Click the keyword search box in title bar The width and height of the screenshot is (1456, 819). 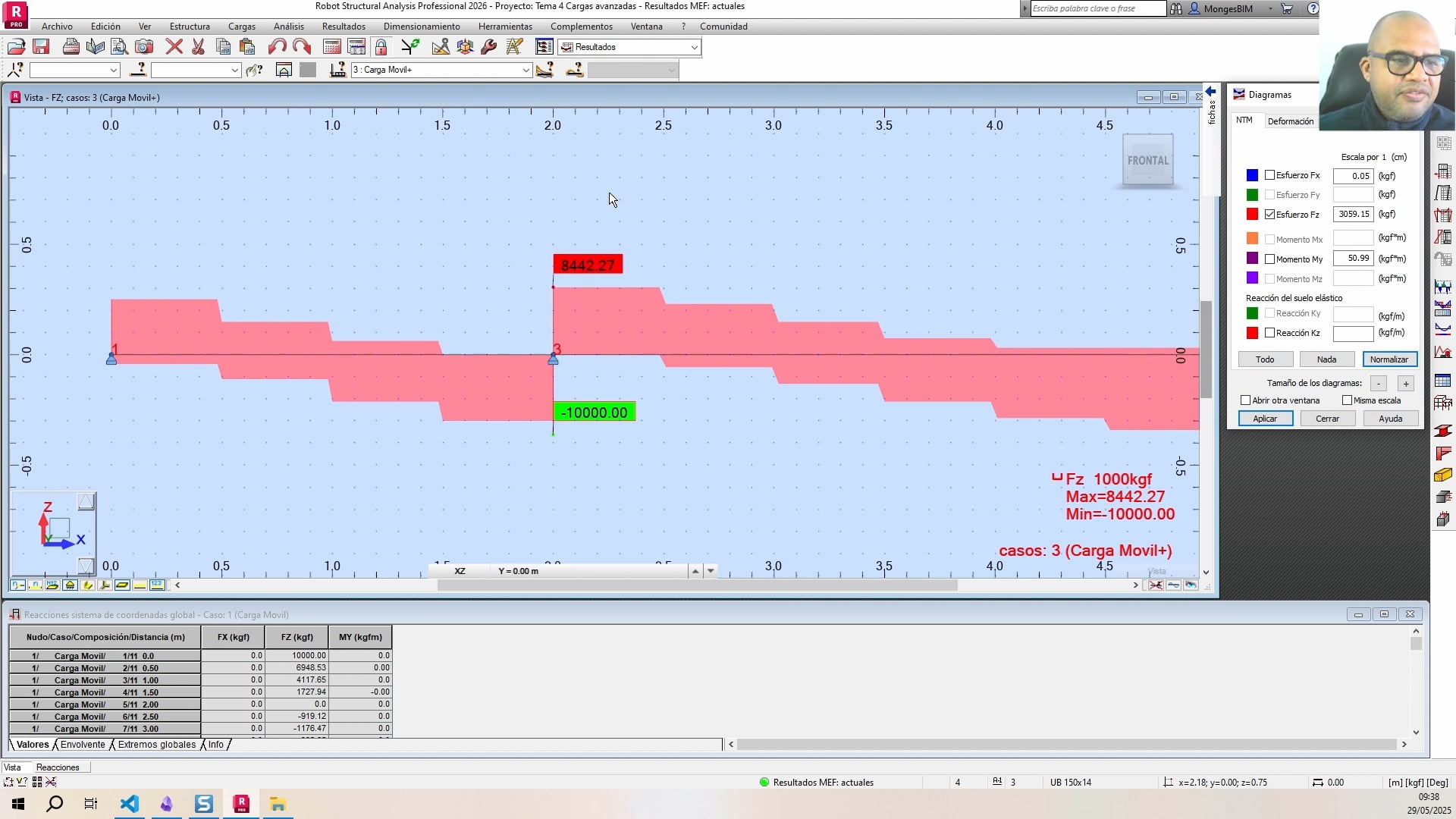coord(1097,9)
